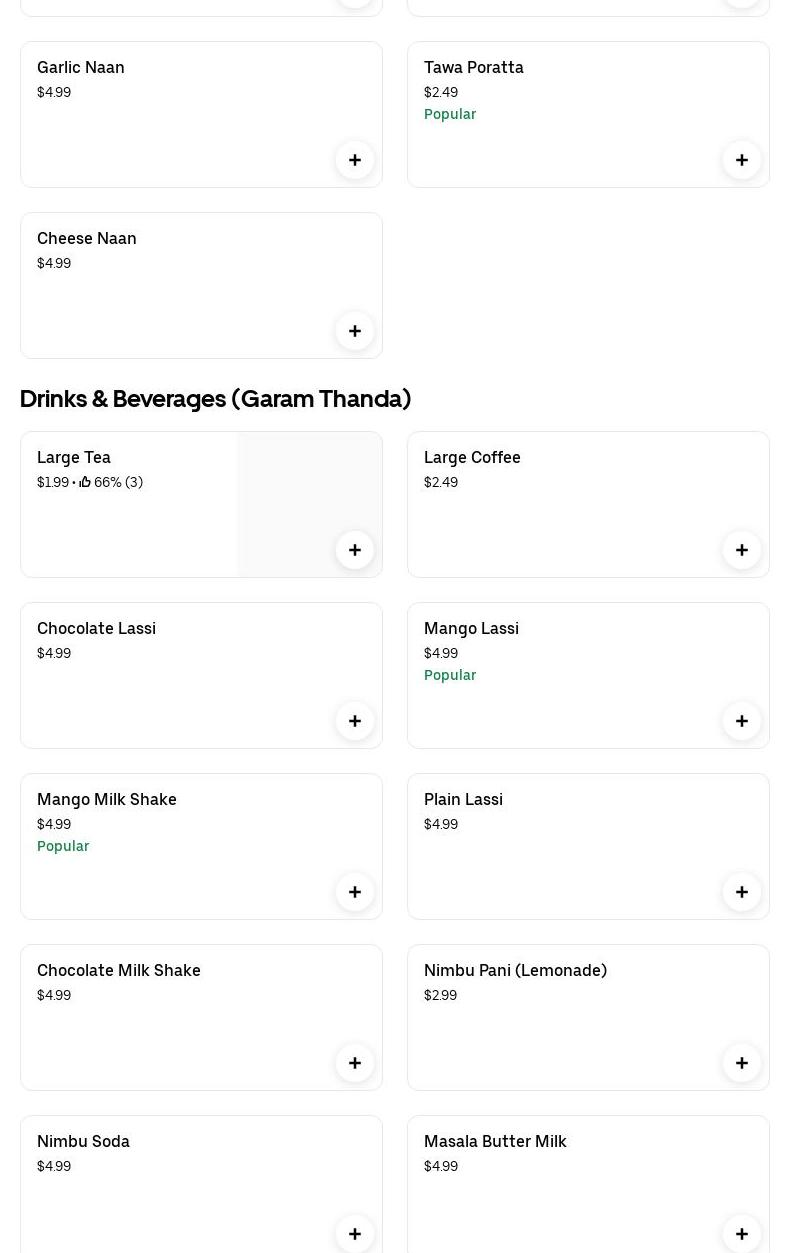Add Chocolate Lassi to cart
This screenshot has height=1253, width=804.
(355, 721)
